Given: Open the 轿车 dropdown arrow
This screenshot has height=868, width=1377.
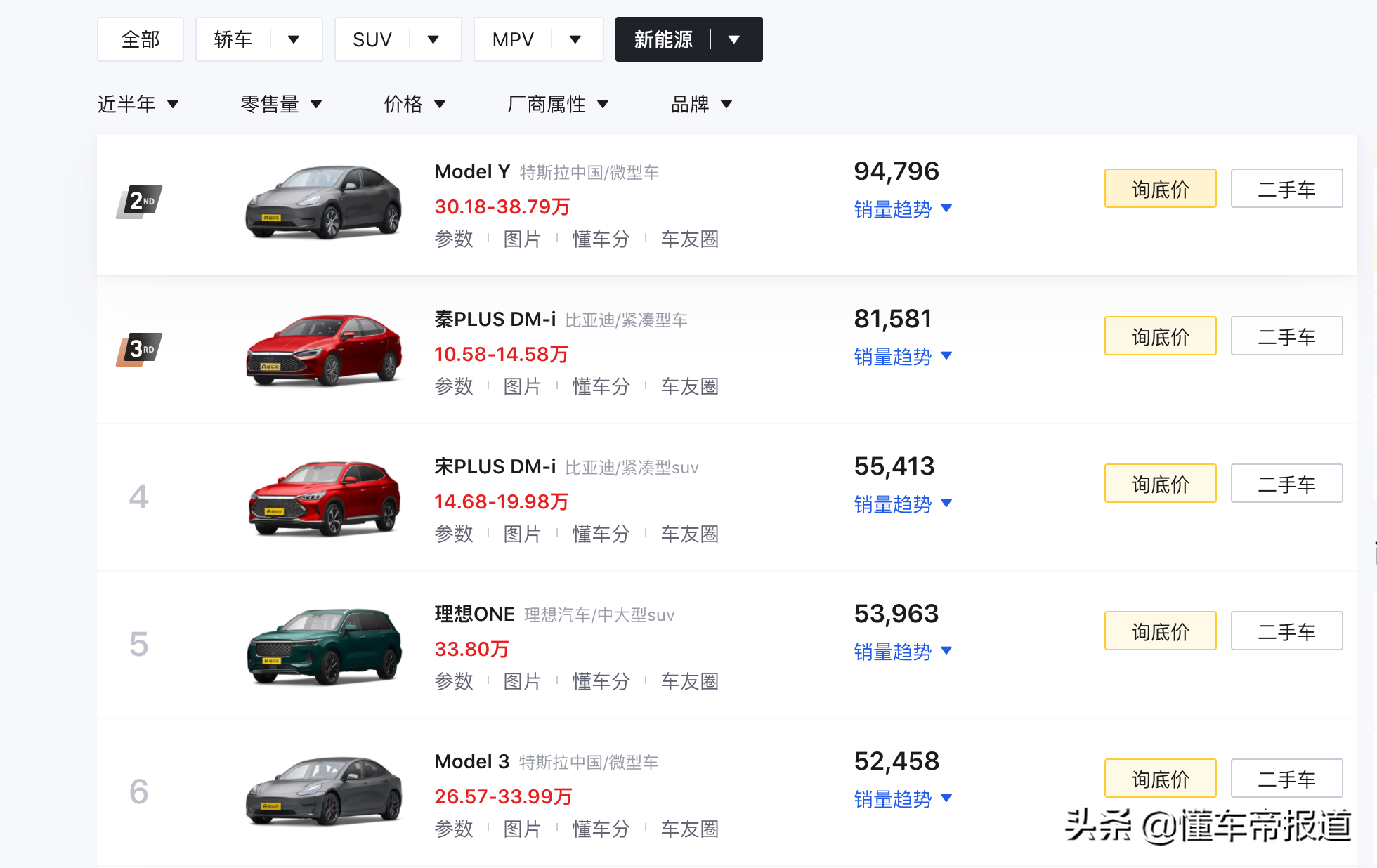Looking at the screenshot, I should (294, 39).
